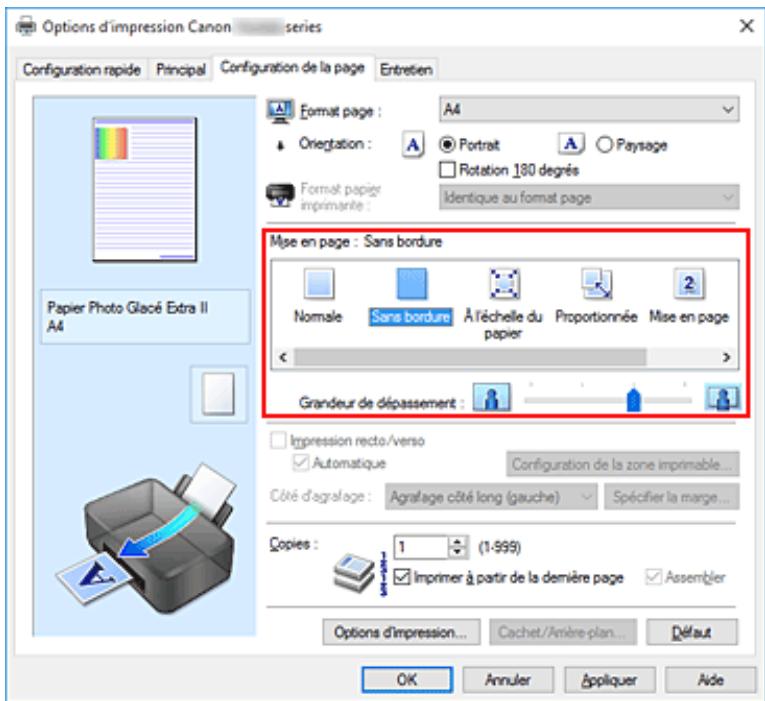The height and width of the screenshot is (701, 765).
Task: Open the Côté d'agrafage dropdown
Action: (x=491, y=497)
